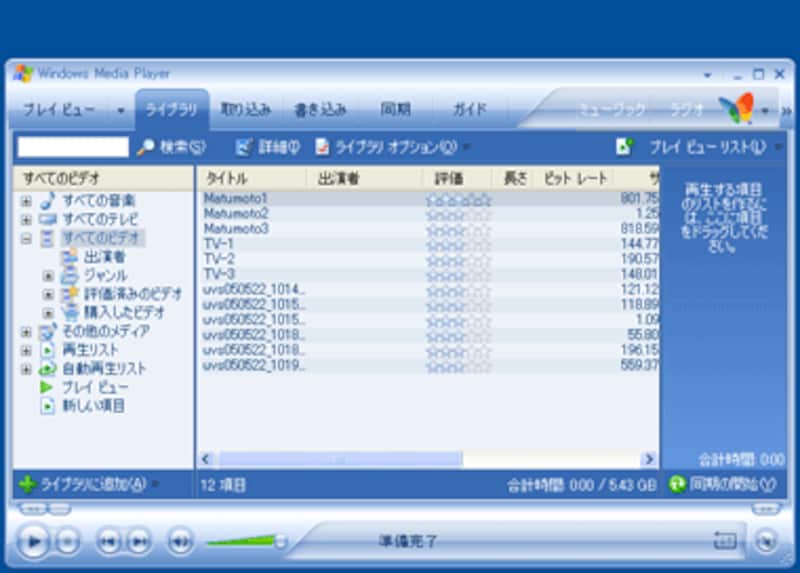Click the Stop button
Image resolution: width=800 pixels, height=573 pixels.
click(67, 541)
